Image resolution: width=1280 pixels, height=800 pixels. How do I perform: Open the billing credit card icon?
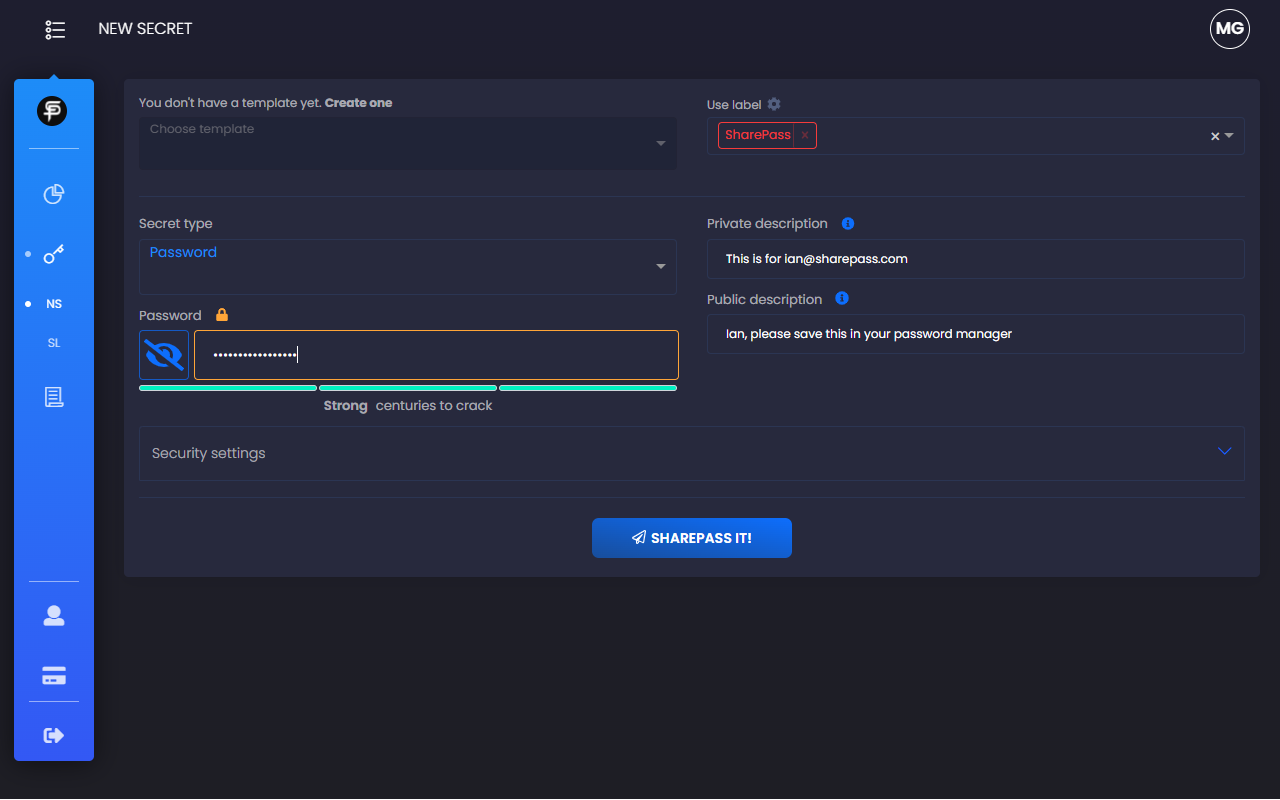[54, 676]
